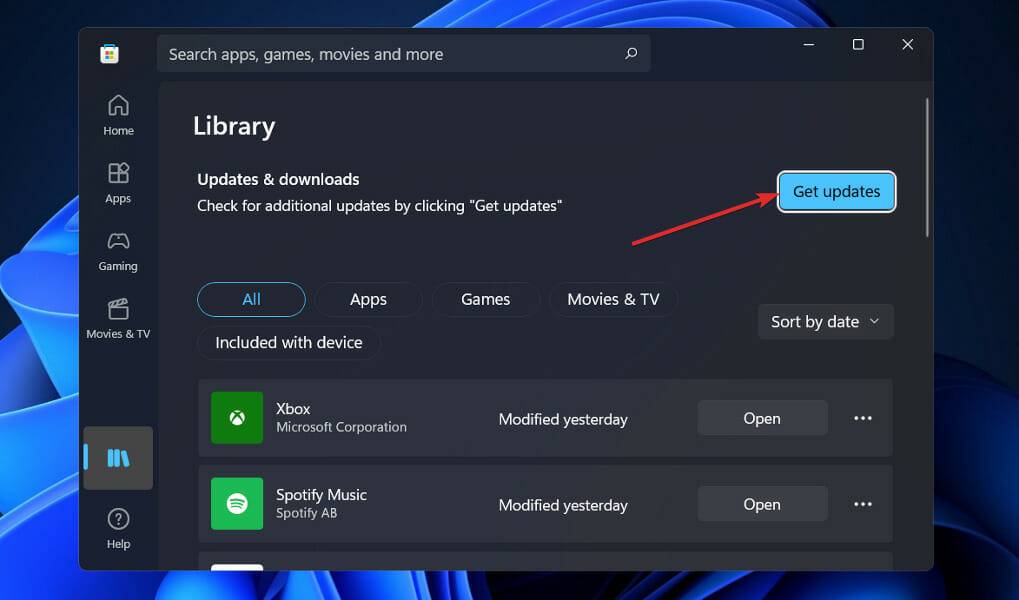The image size is (1019, 600).
Task: Click the Microsoft Store logo icon
Action: point(109,53)
